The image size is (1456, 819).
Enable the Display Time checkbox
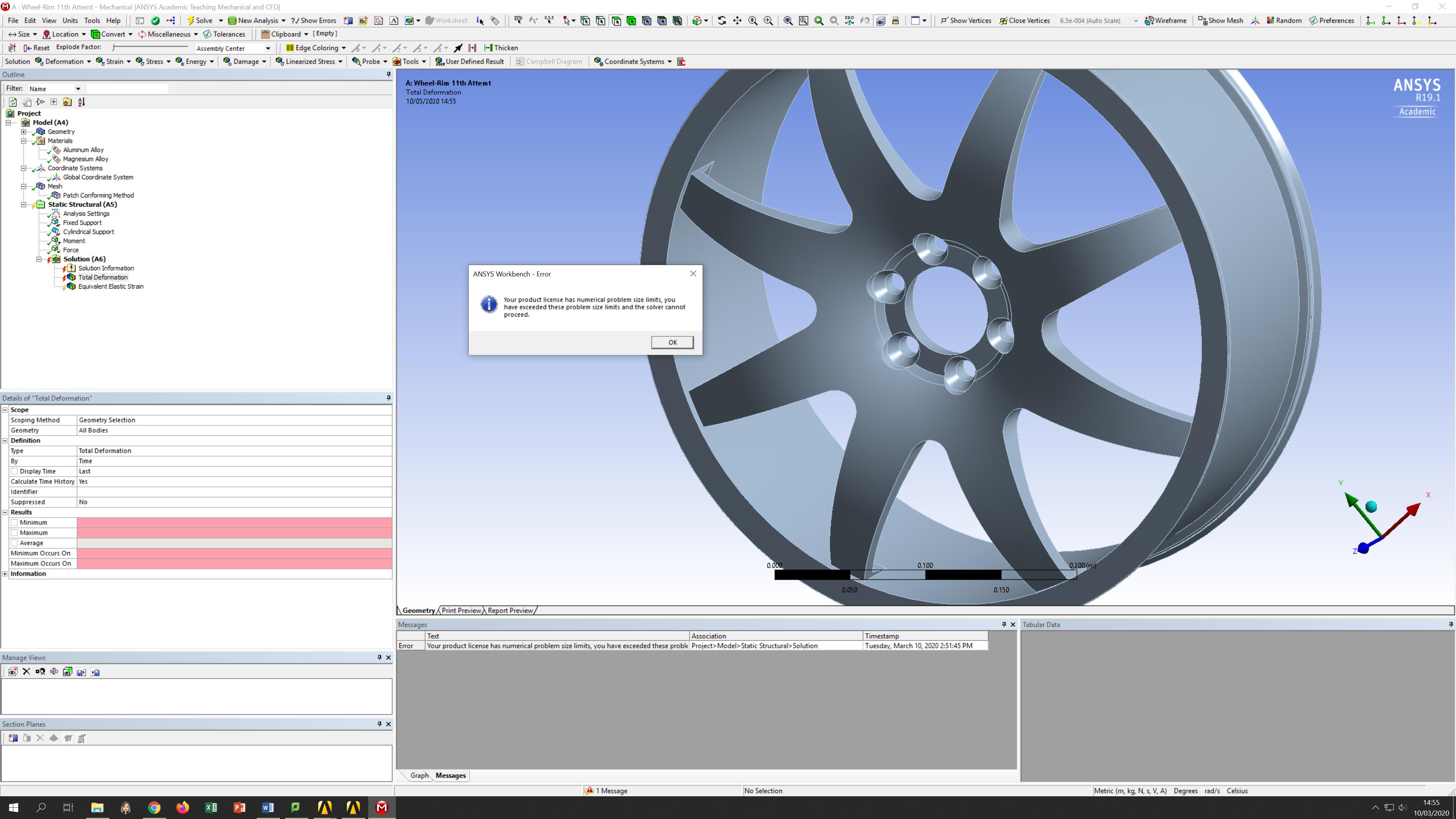[14, 471]
